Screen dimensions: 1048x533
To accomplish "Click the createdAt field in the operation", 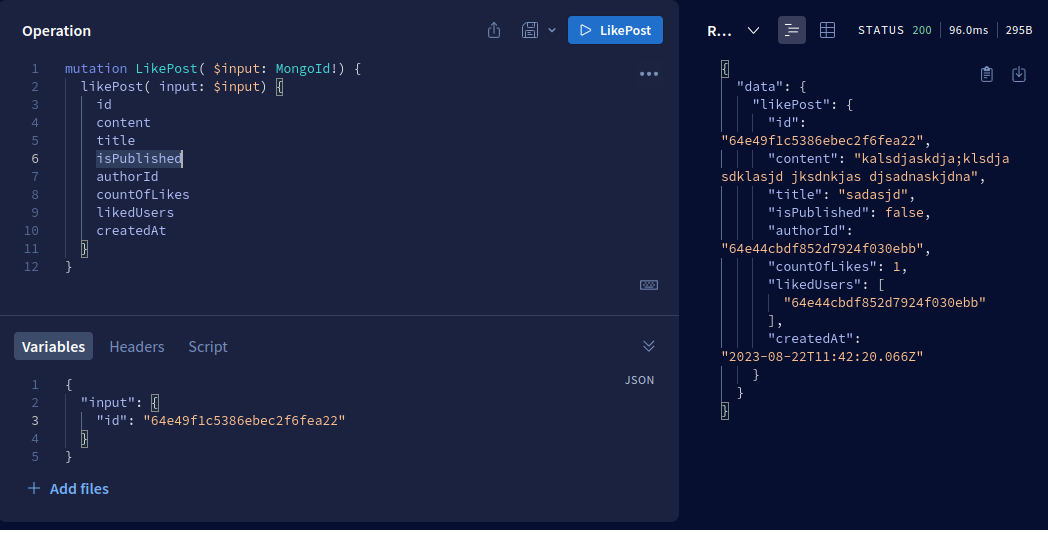I will tap(131, 231).
